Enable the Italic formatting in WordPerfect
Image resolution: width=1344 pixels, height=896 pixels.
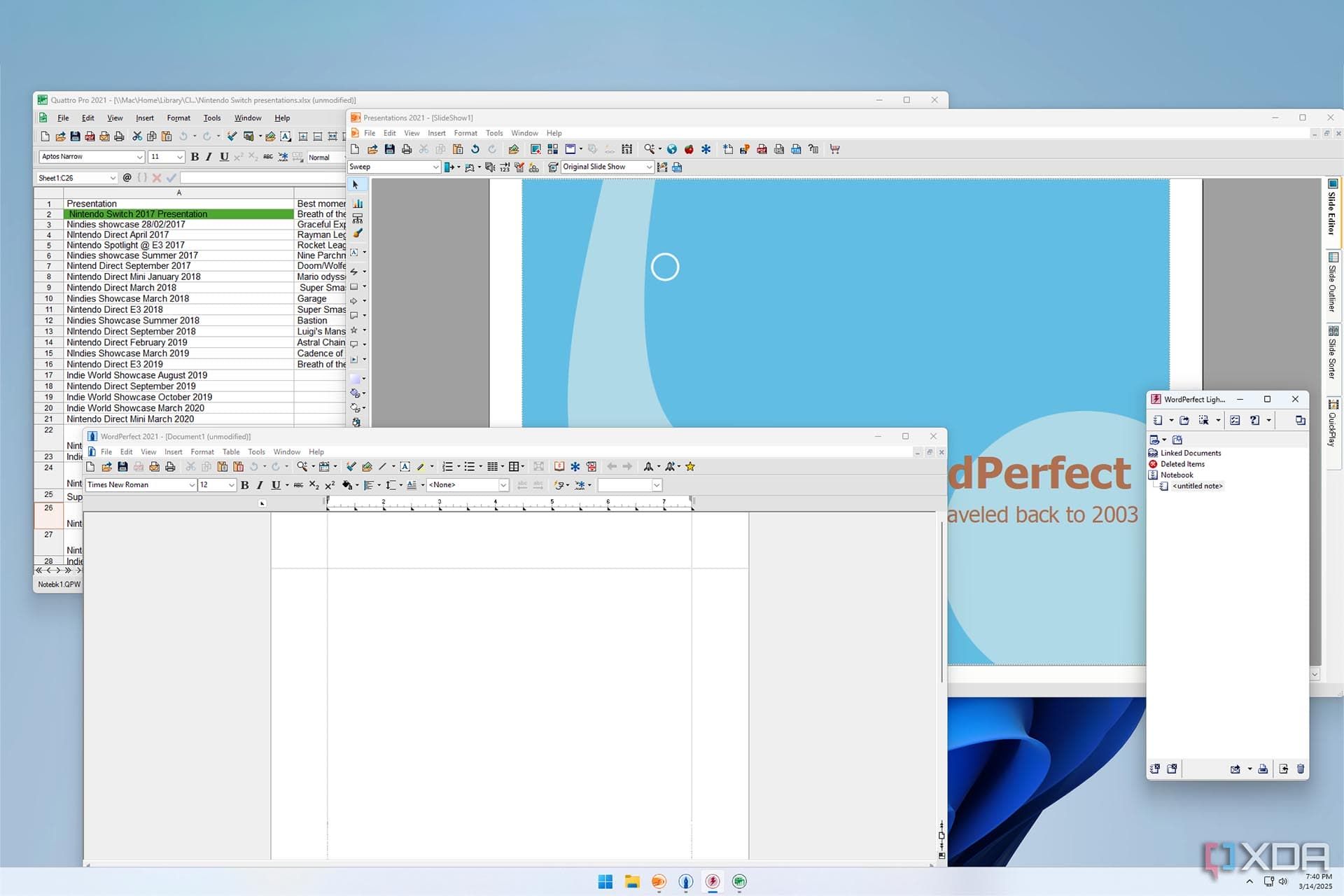259,485
